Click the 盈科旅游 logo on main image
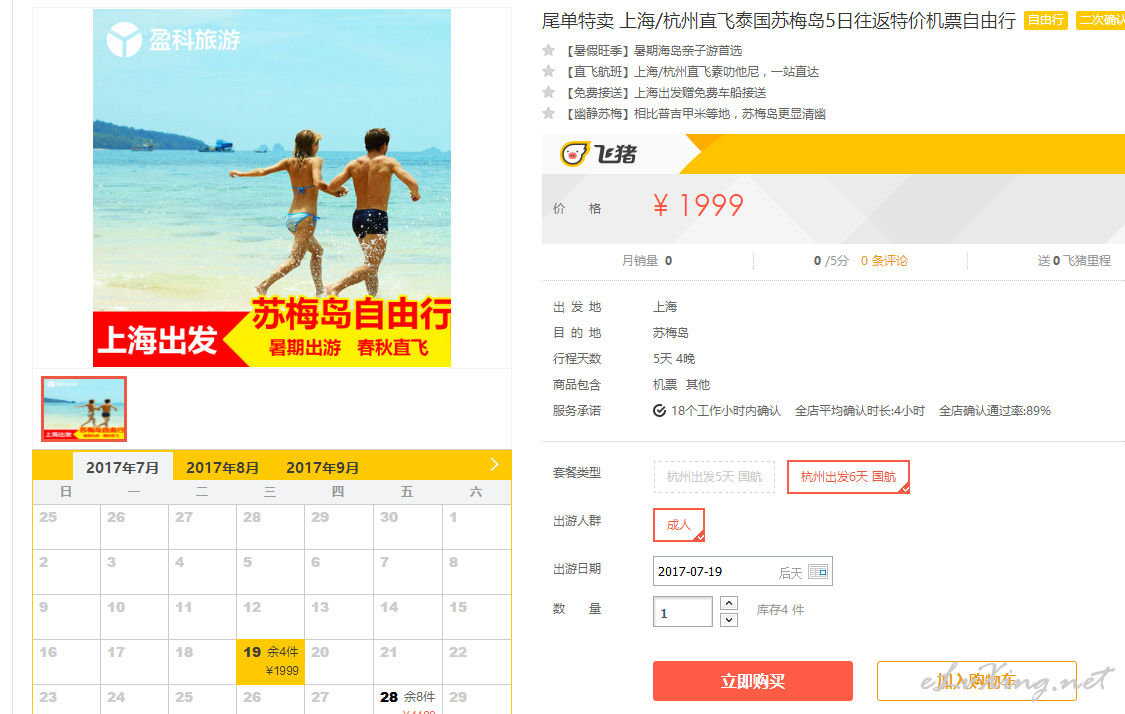Viewport: 1125px width, 714px height. click(173, 39)
